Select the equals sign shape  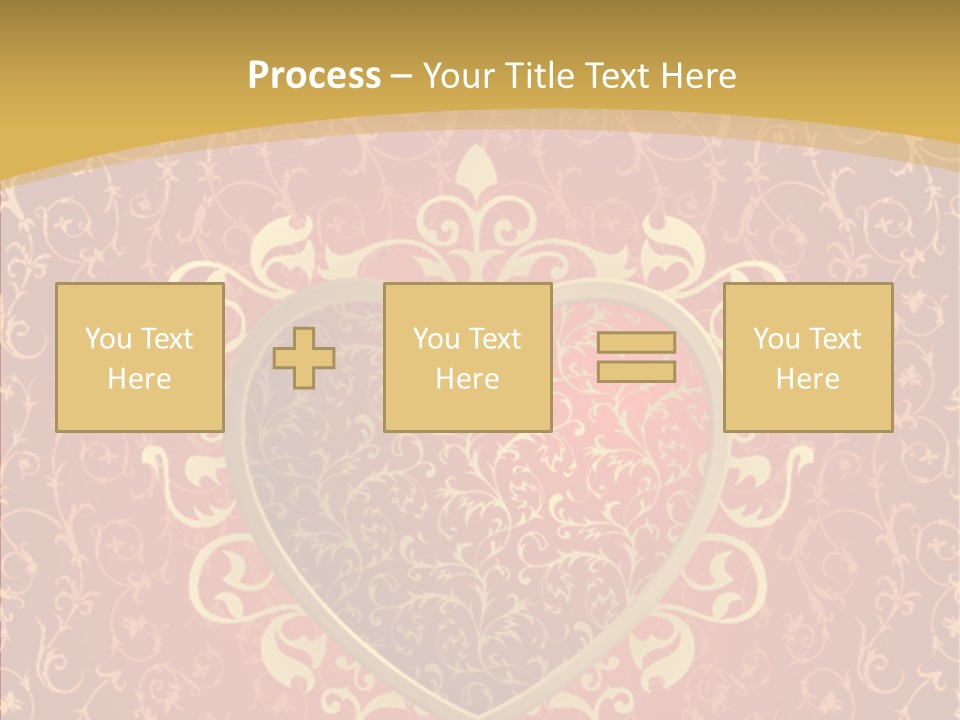[x=636, y=357]
